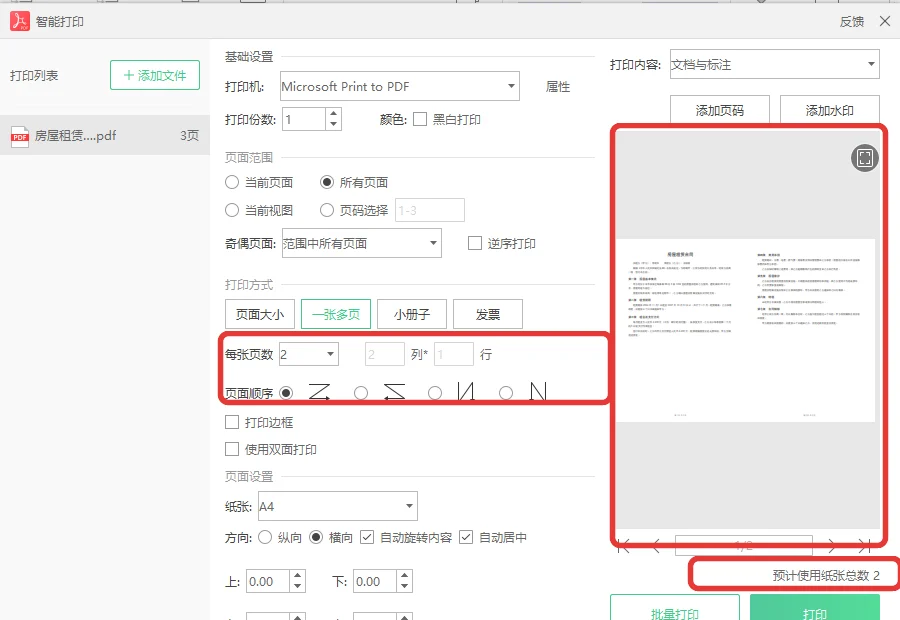The image size is (900, 620).
Task: Select the PDF file in the print list
Action: pyautogui.click(x=104, y=135)
